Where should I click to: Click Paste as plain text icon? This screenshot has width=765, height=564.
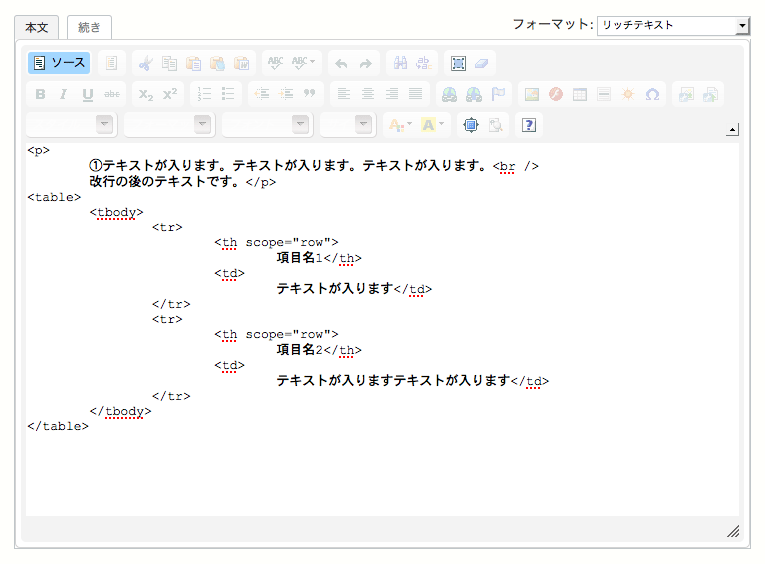(218, 63)
